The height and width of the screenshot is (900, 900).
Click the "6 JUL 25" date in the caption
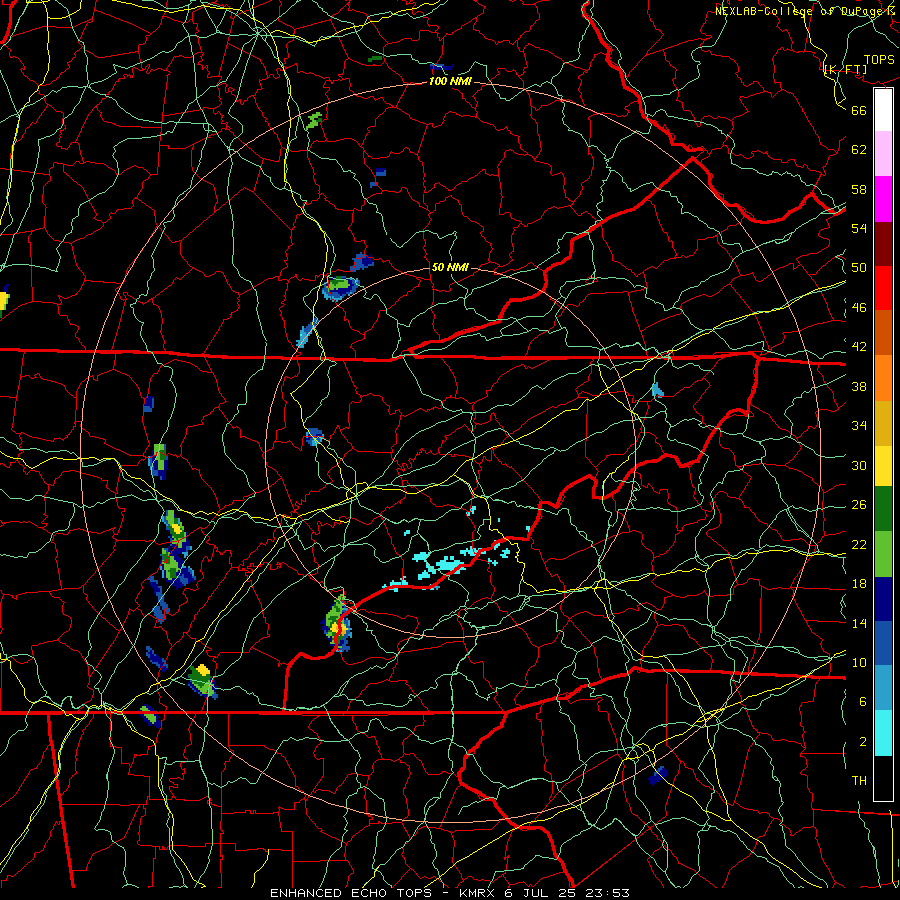tap(542, 893)
